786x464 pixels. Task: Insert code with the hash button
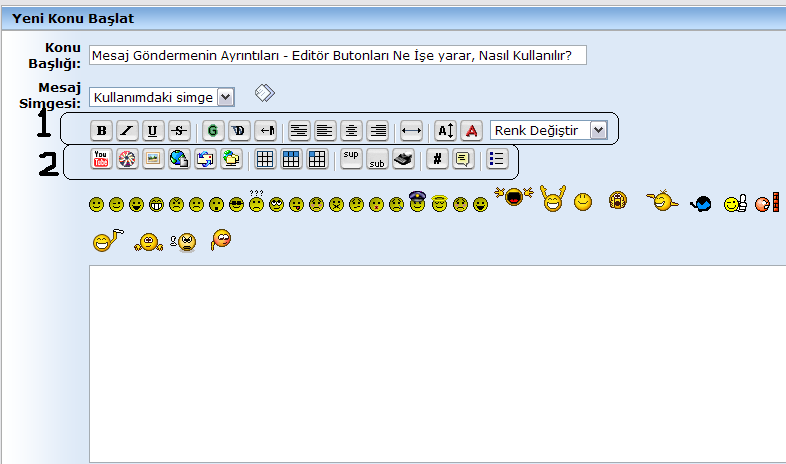(x=437, y=158)
